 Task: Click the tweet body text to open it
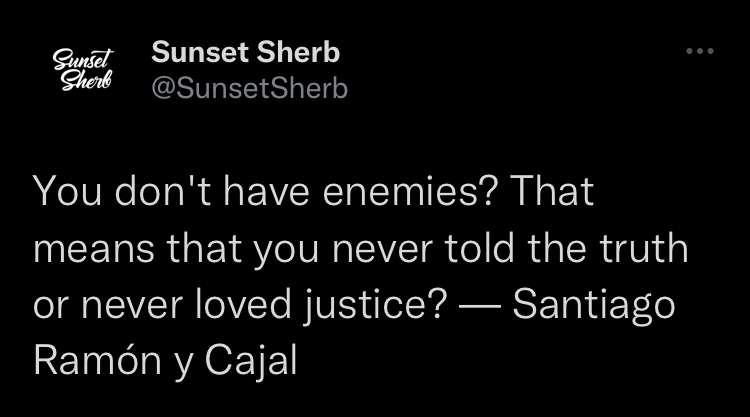coord(361,275)
